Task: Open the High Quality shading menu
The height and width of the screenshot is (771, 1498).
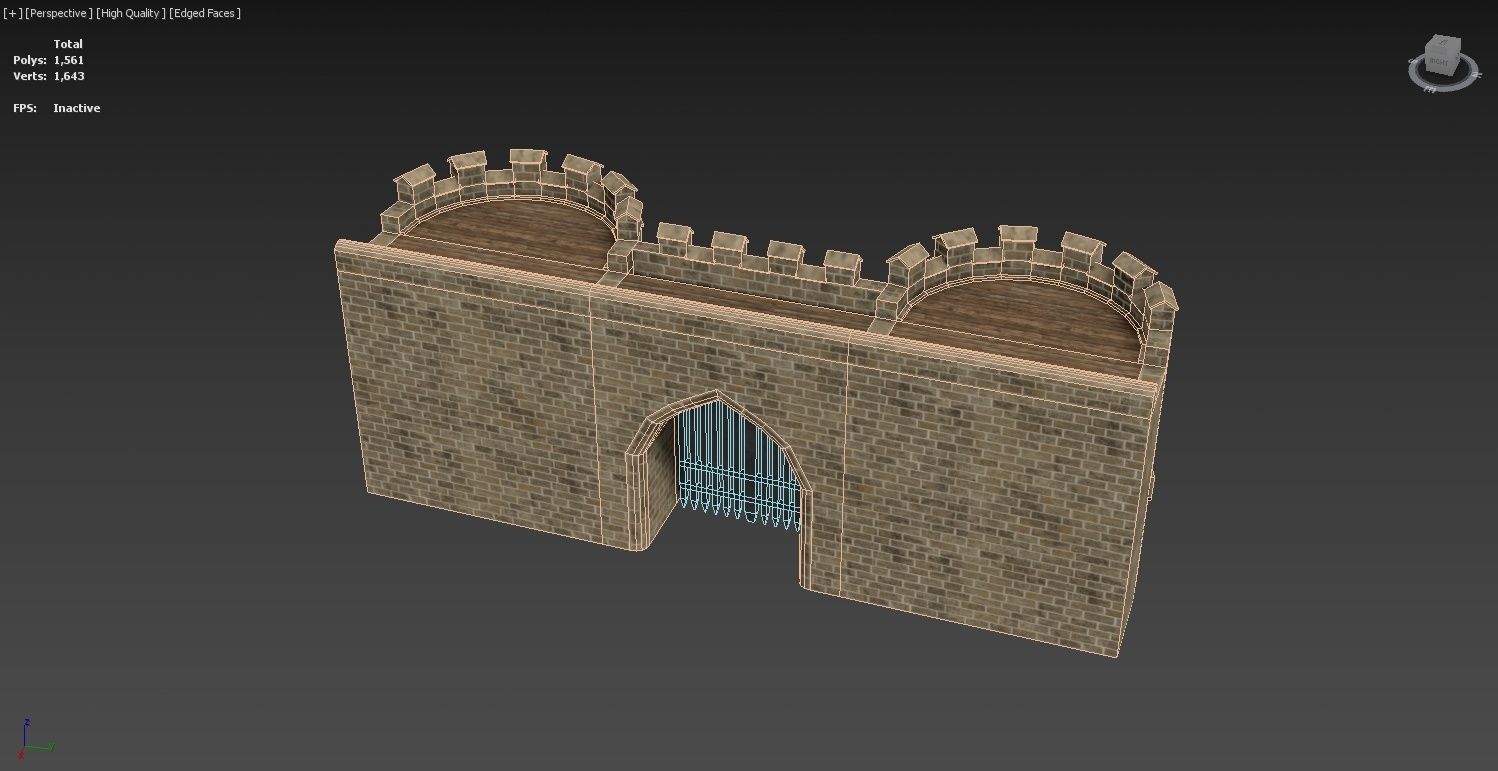Action: click(x=131, y=13)
